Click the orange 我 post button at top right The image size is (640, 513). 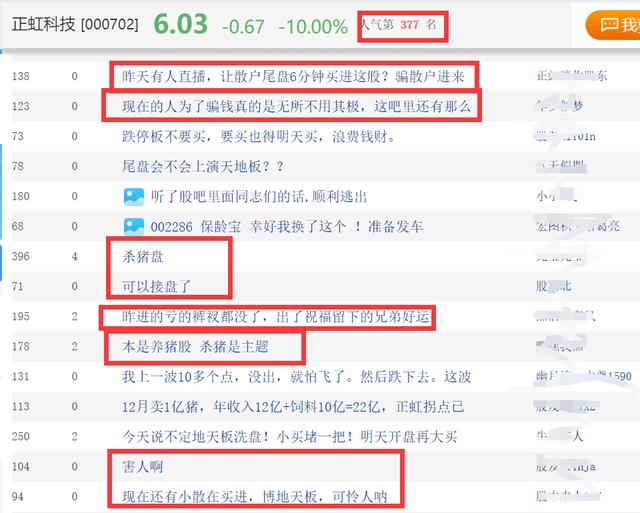tap(613, 25)
